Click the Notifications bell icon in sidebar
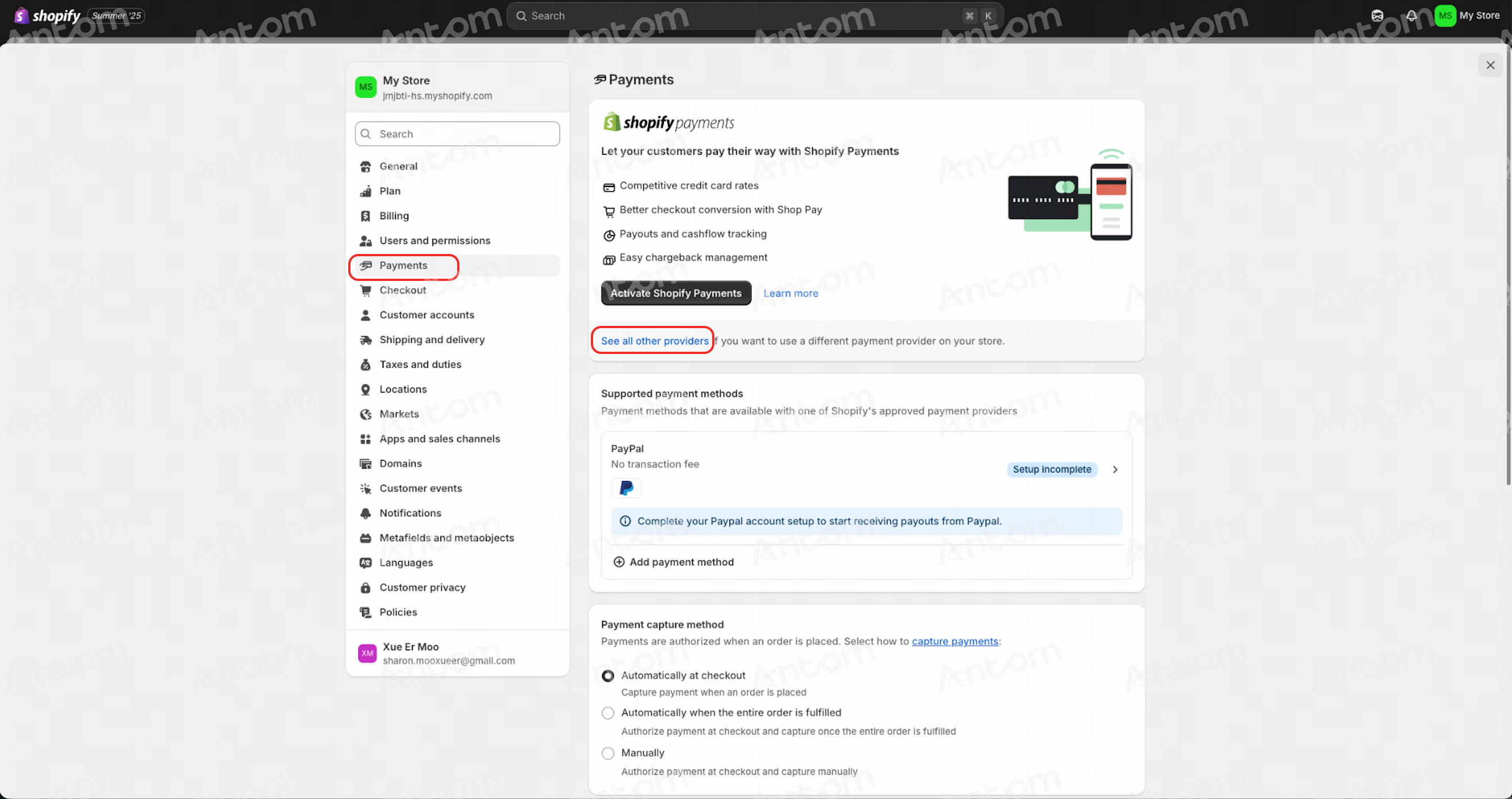 coord(366,513)
